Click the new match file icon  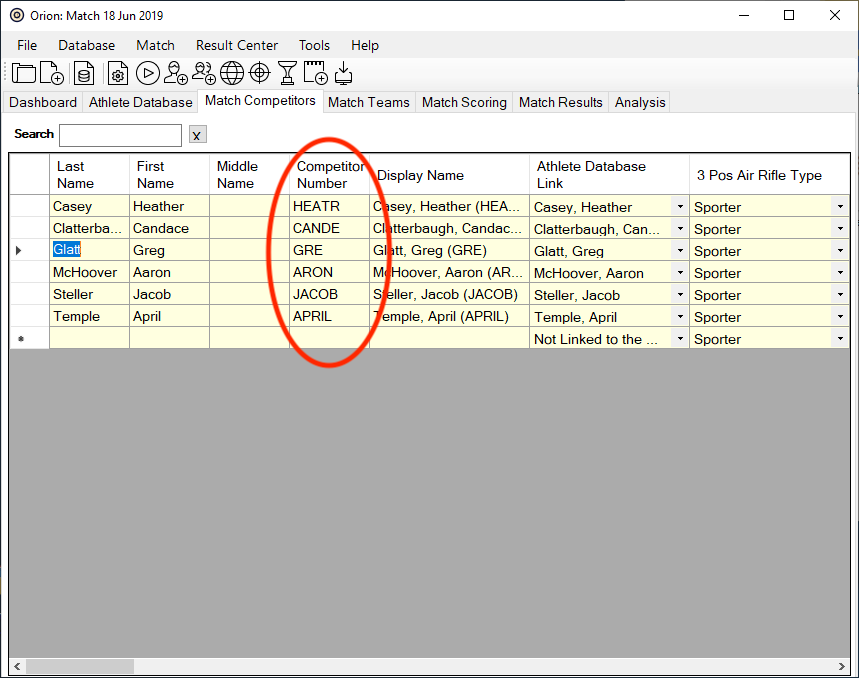point(52,73)
